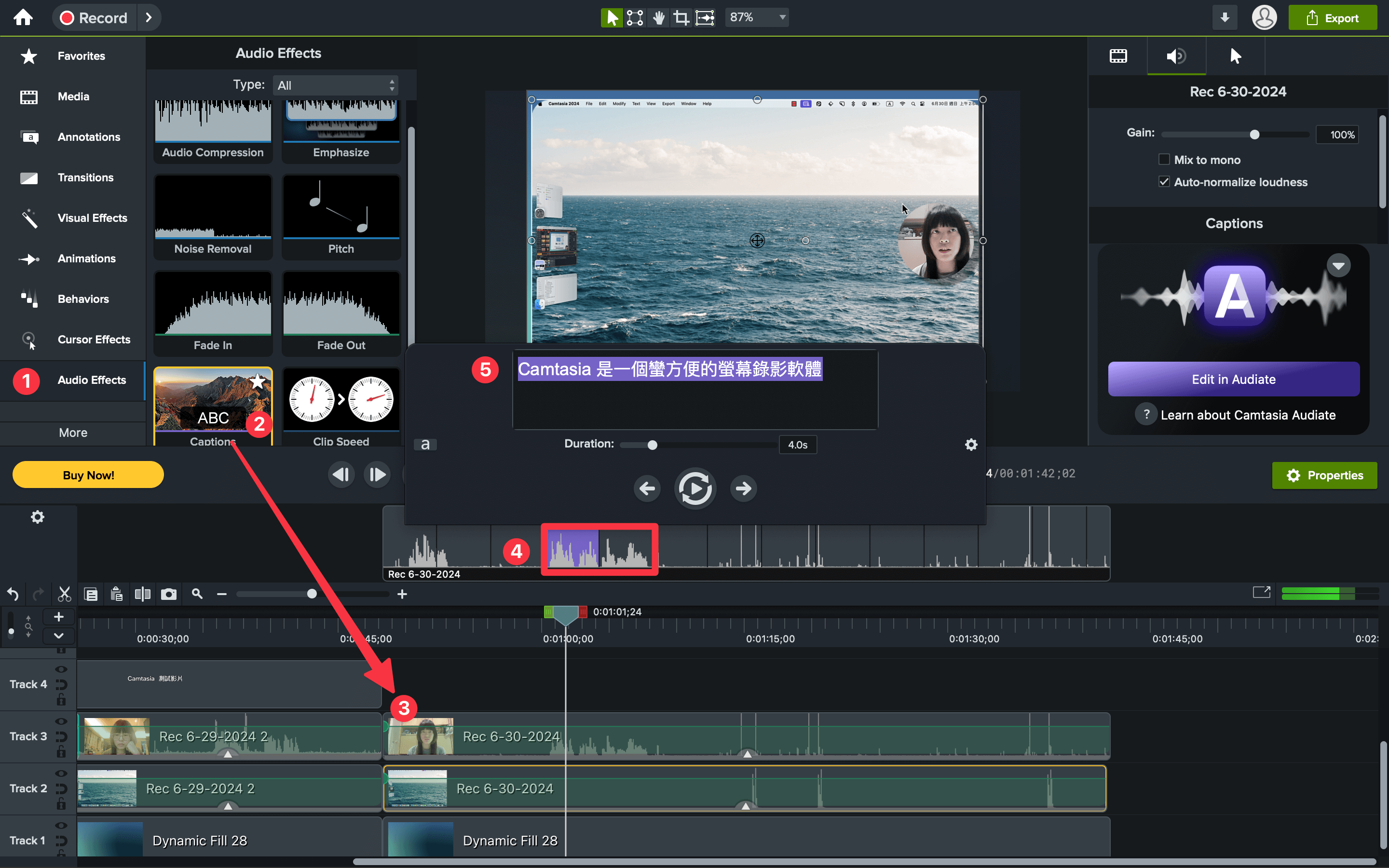Viewport: 1389px width, 868px height.
Task: Switch to cursor properties tab
Action: (x=1235, y=55)
